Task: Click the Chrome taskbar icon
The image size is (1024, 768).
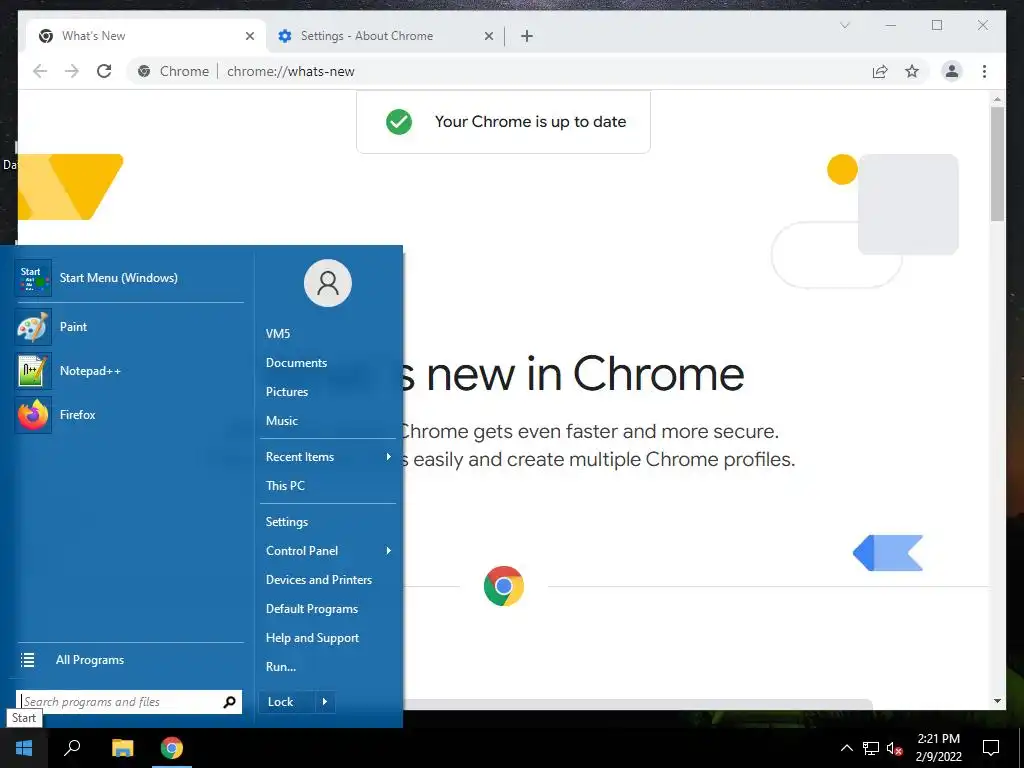Action: pyautogui.click(x=172, y=748)
